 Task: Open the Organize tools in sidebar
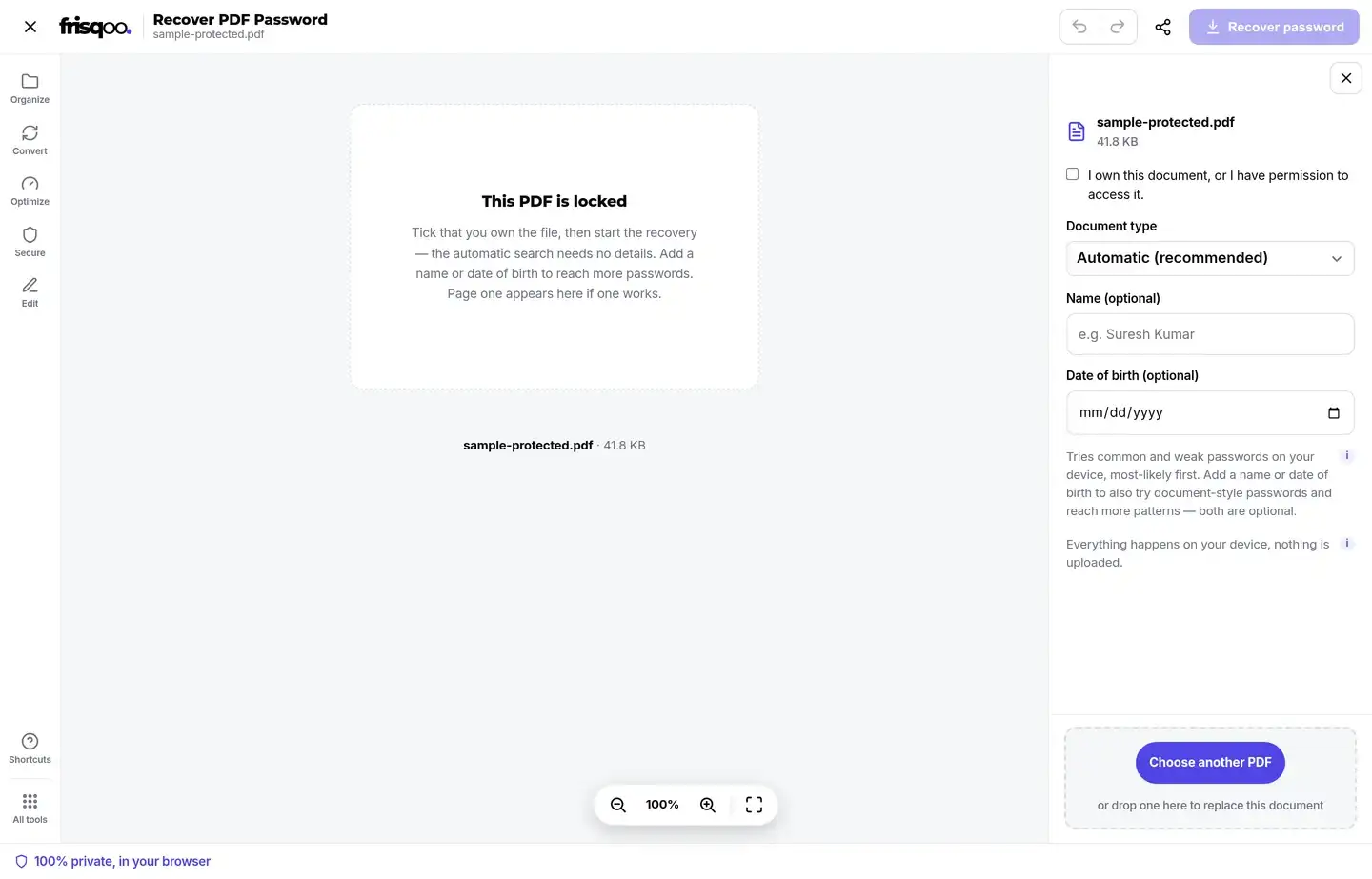coord(30,89)
